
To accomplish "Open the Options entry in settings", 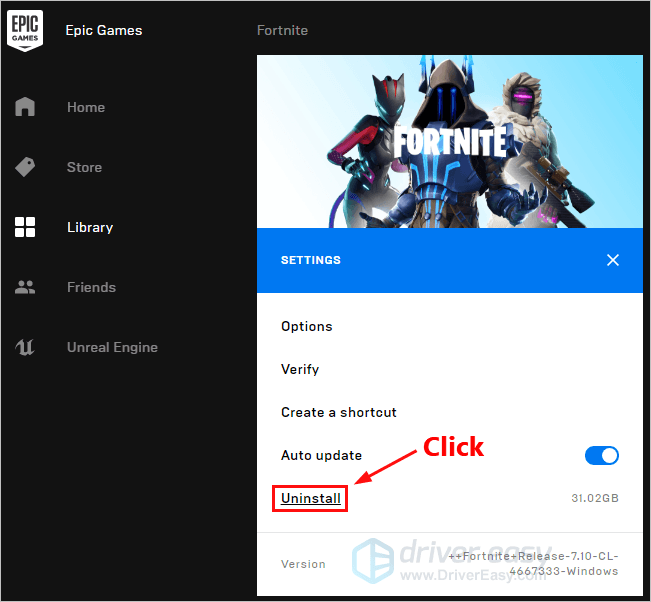I will tap(307, 326).
